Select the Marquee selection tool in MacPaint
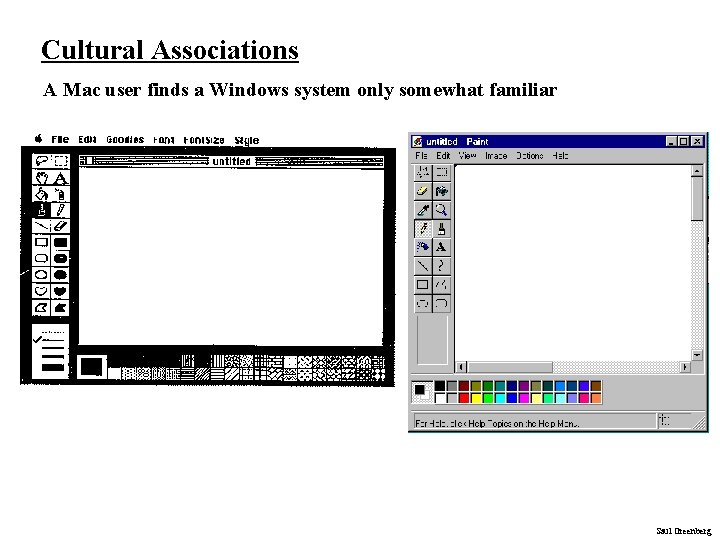Image resolution: width=720 pixels, height=540 pixels. [60, 161]
